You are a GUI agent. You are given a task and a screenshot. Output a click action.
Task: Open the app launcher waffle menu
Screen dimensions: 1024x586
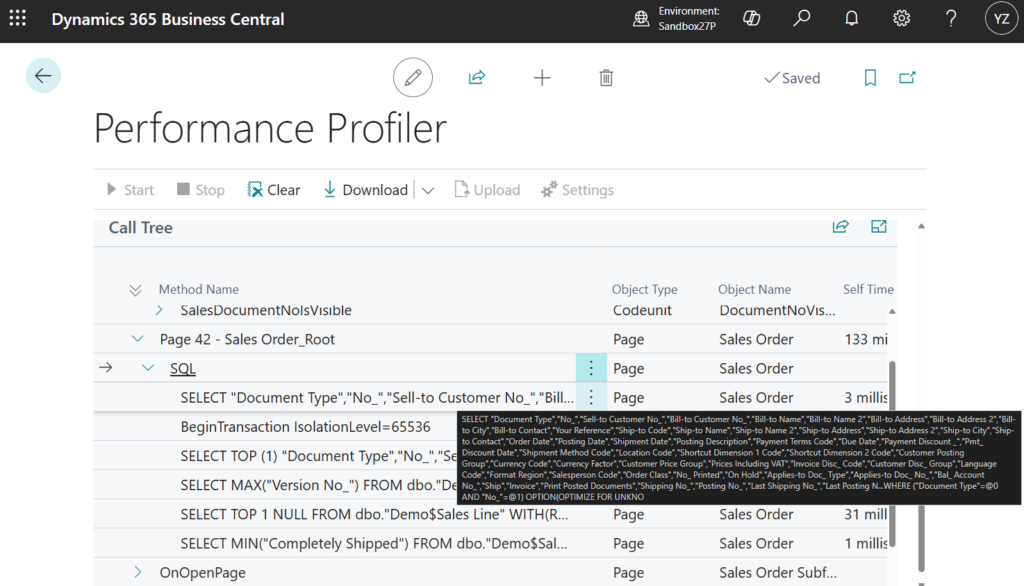pos(18,19)
